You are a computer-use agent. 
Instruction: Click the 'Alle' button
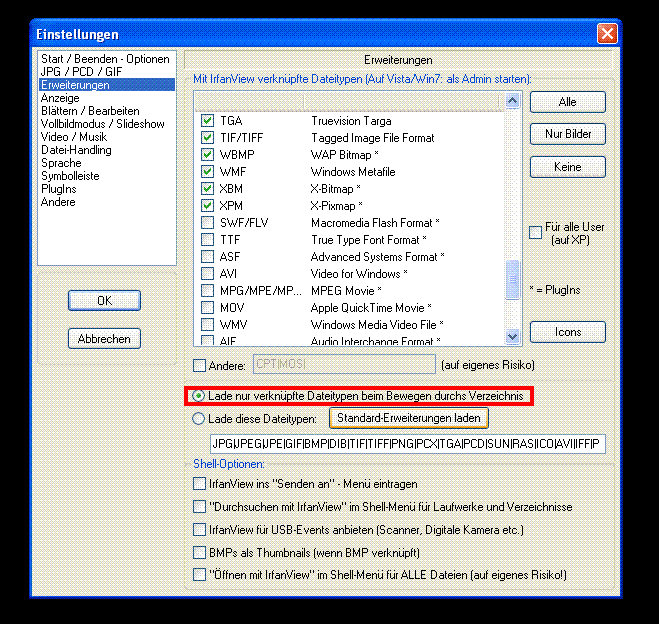tap(567, 102)
